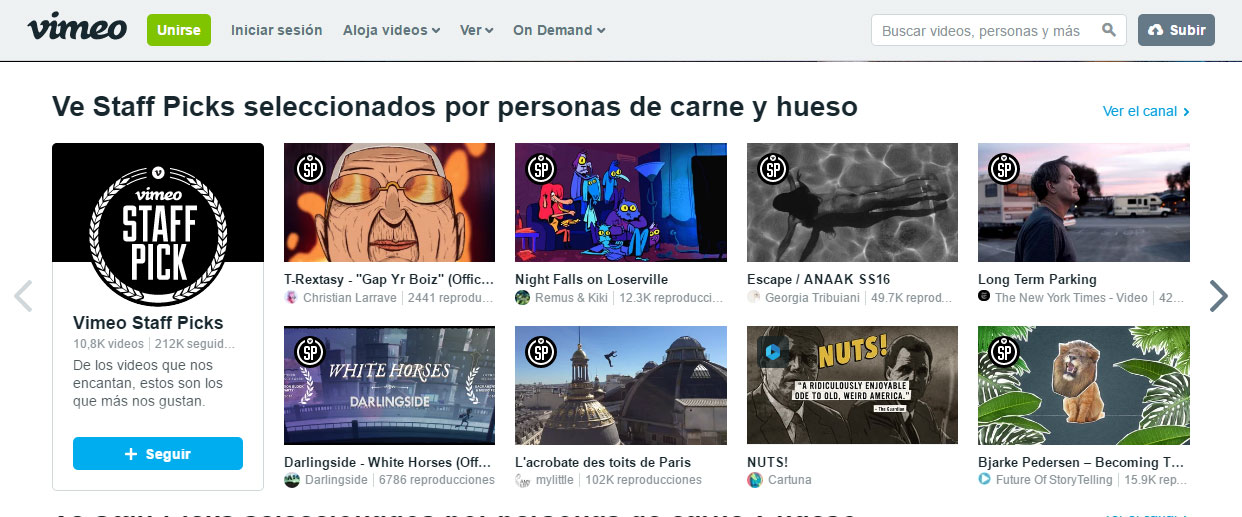The width and height of the screenshot is (1242, 517).
Task: Open the Bjarke Pedersen Becoming thumbnail
Action: pyautogui.click(x=1084, y=385)
